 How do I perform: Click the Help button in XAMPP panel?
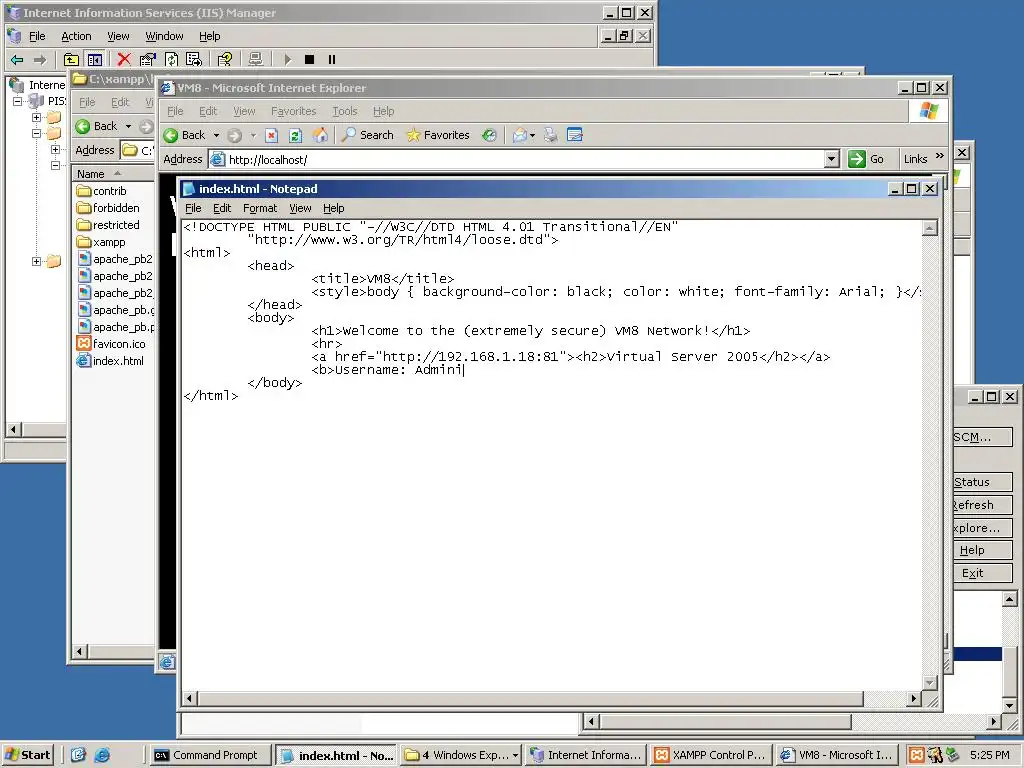[983, 550]
